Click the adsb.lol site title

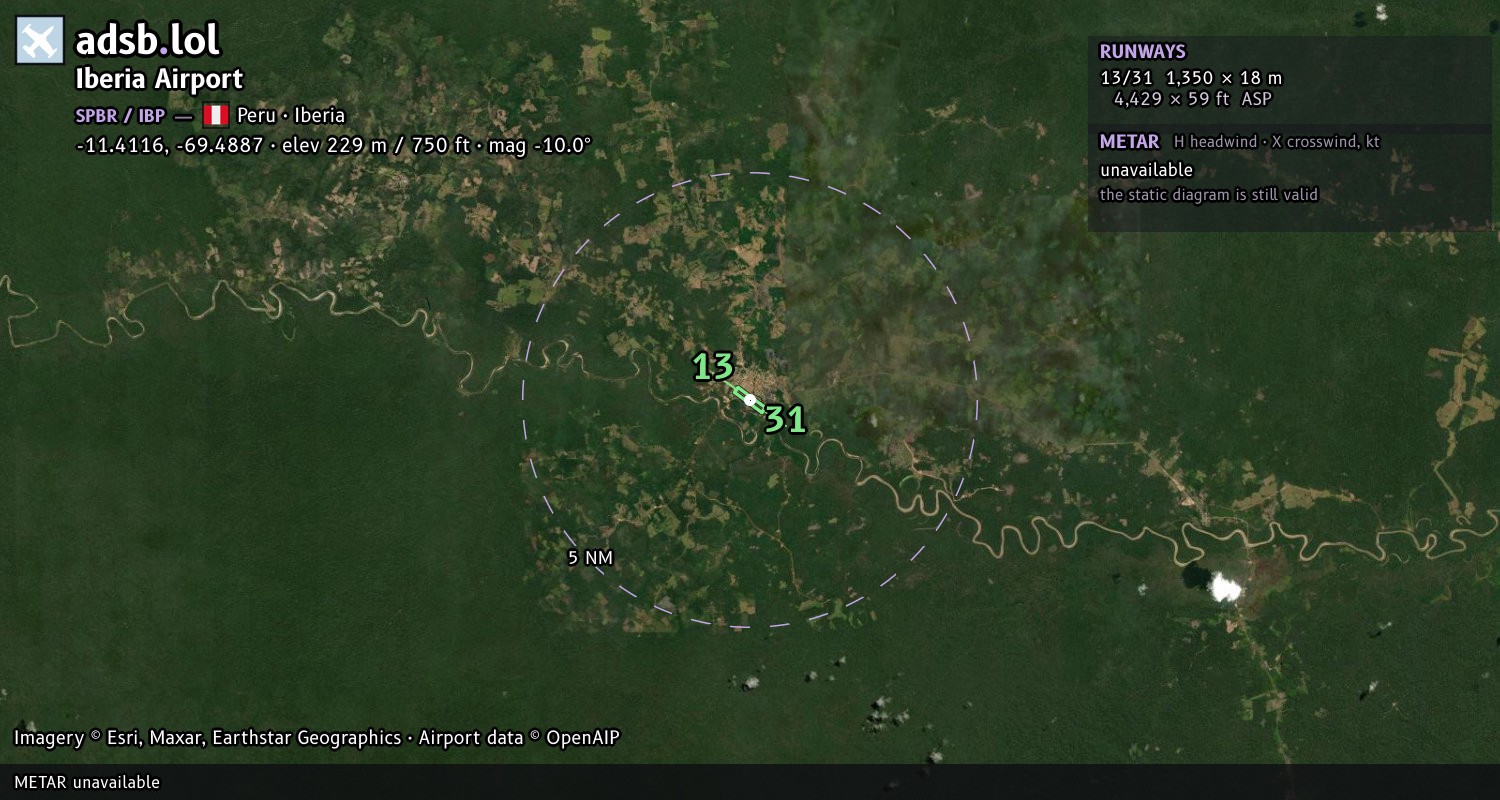148,41
